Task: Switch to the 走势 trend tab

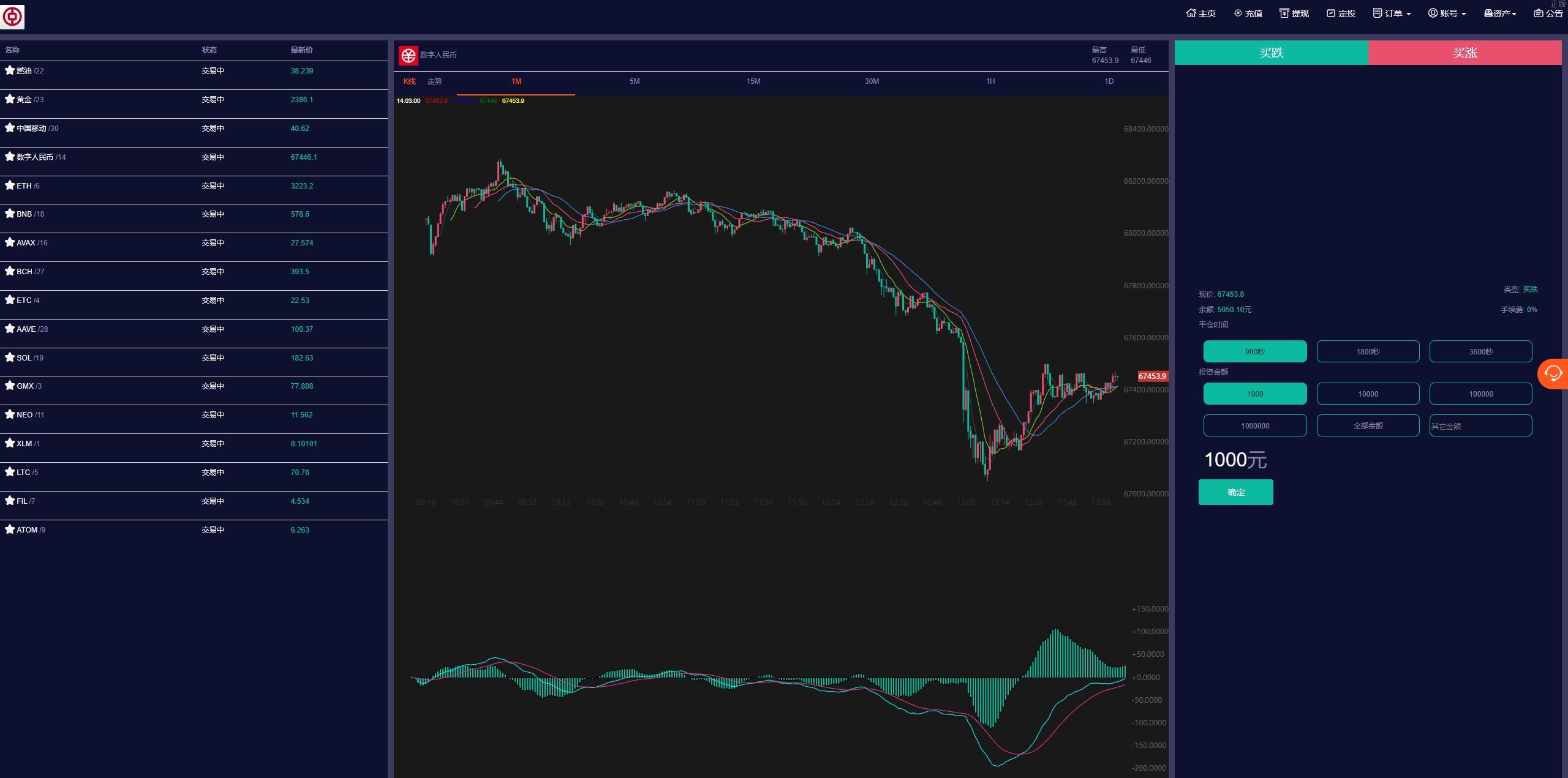Action: [x=434, y=81]
